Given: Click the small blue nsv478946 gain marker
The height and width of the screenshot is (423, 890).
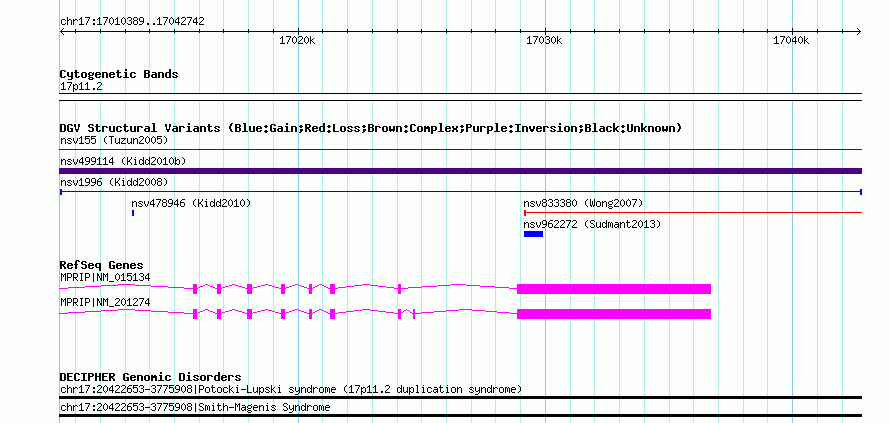Looking at the screenshot, I should [x=133, y=213].
